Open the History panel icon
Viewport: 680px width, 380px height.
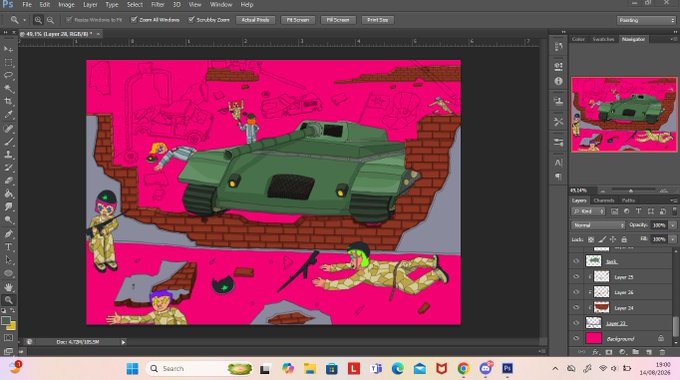coord(559,46)
